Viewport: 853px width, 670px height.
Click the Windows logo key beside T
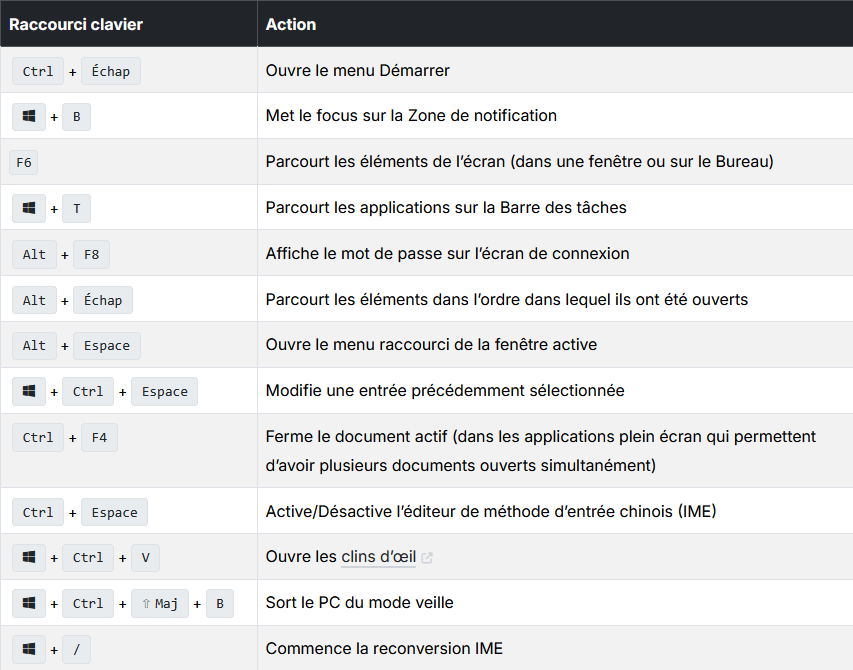coord(29,208)
